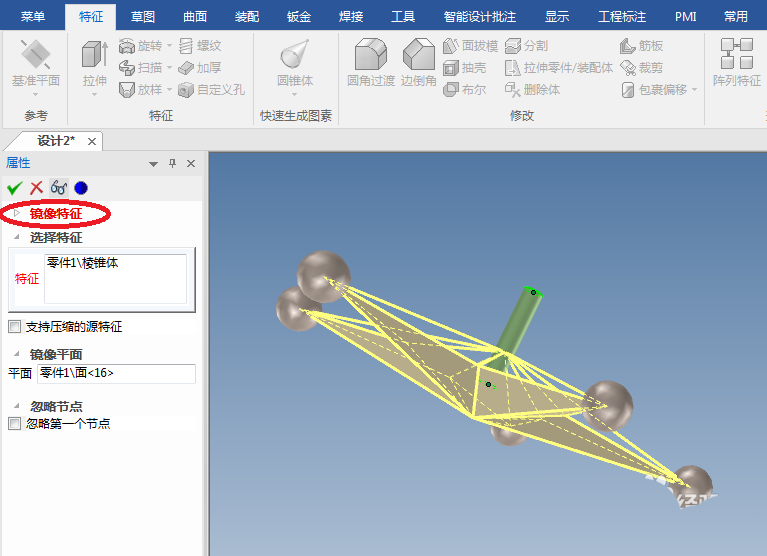Open 基准平面 dropdown arrow
This screenshot has width=767, height=556.
point(35,94)
